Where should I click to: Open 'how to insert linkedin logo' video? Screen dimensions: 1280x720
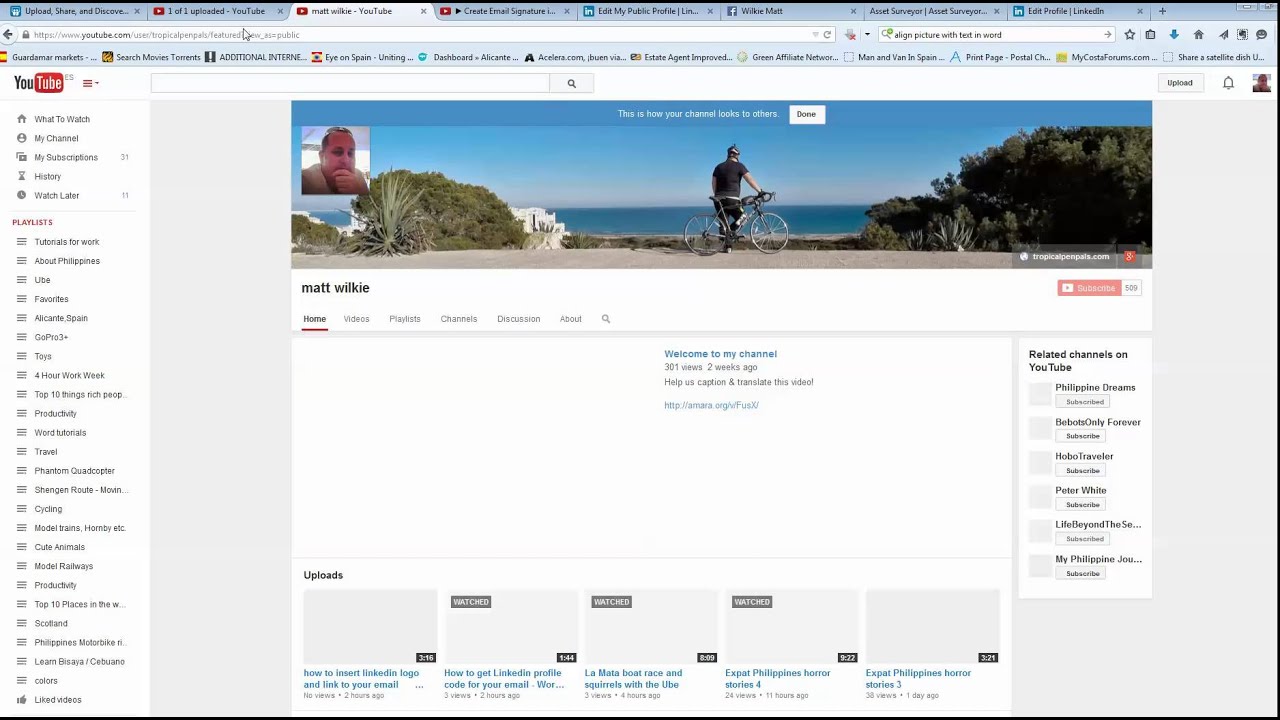(364, 679)
